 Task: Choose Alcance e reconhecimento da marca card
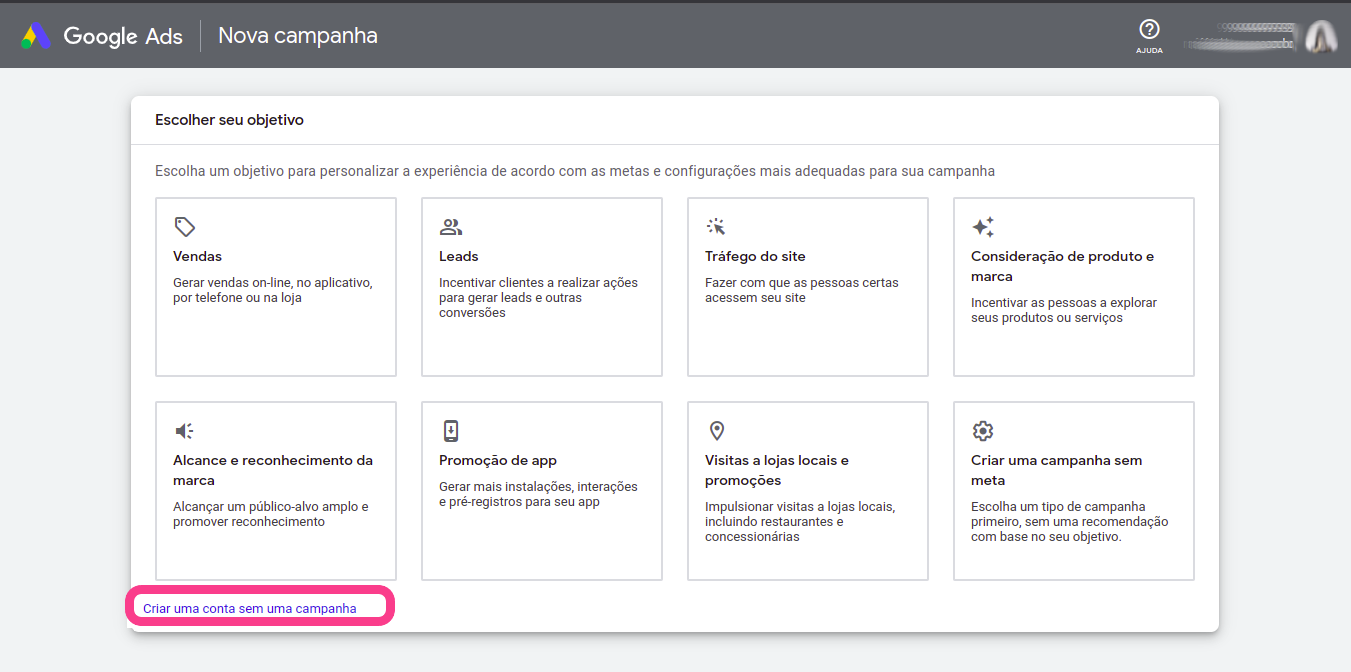pos(276,491)
